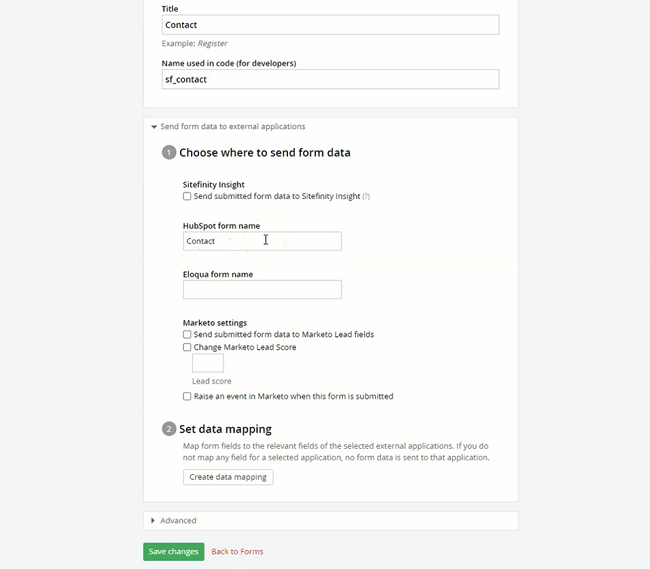This screenshot has width=650, height=569.
Task: Click the Name used in code field
Action: (330, 79)
